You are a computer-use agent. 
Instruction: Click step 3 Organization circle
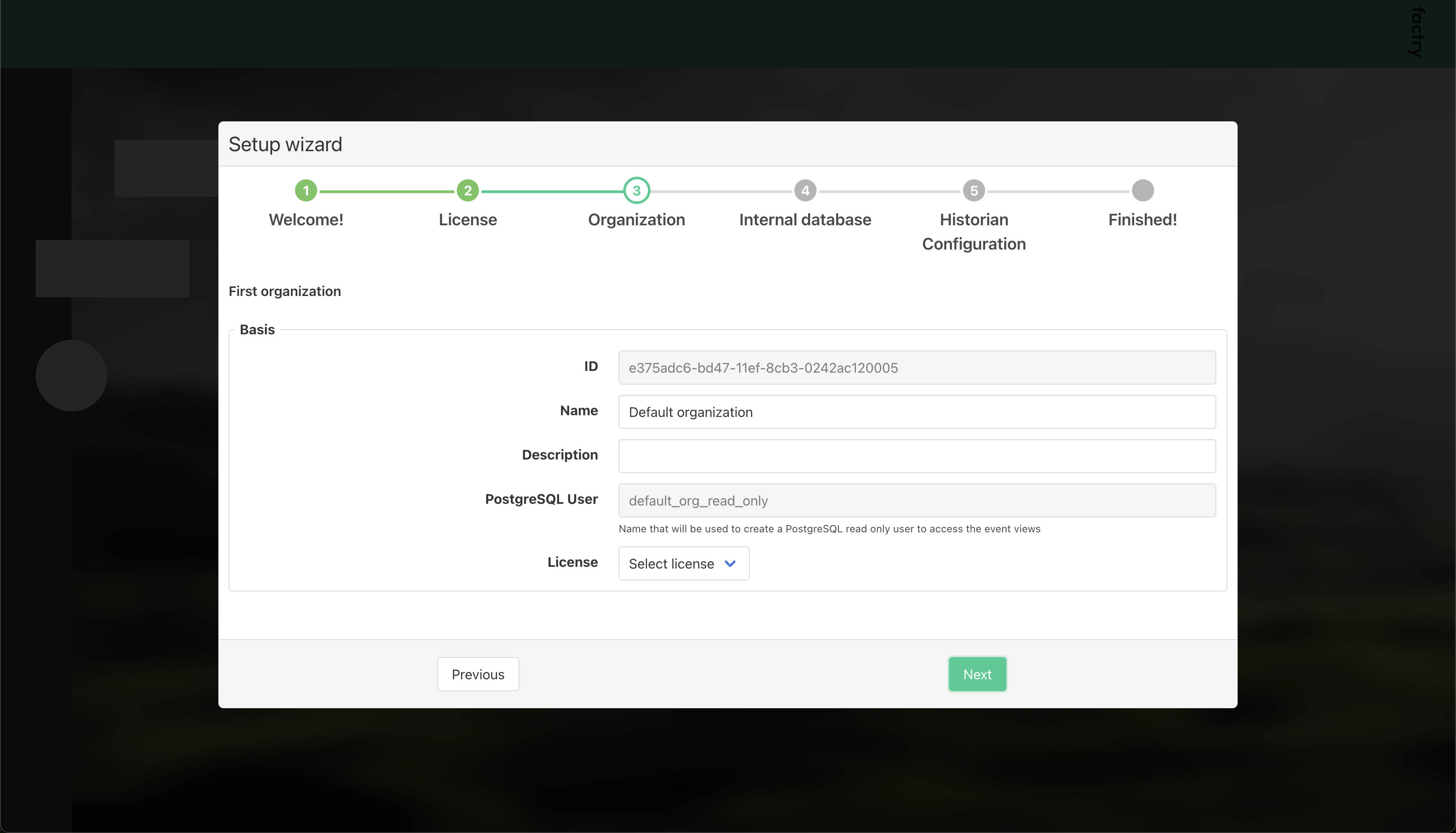coord(636,190)
